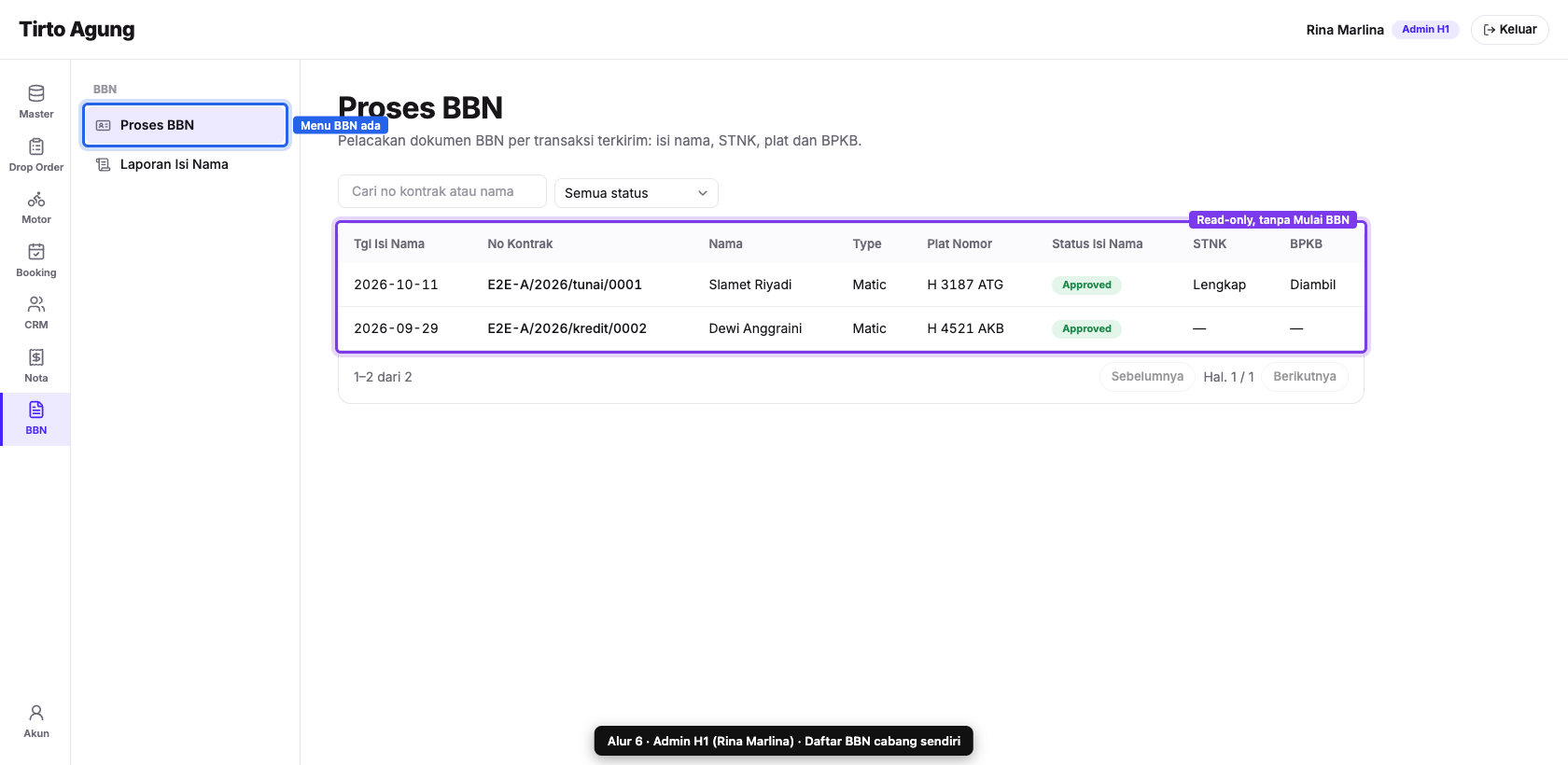The image size is (1568, 765).
Task: Go to the Motor section
Action: [35, 208]
